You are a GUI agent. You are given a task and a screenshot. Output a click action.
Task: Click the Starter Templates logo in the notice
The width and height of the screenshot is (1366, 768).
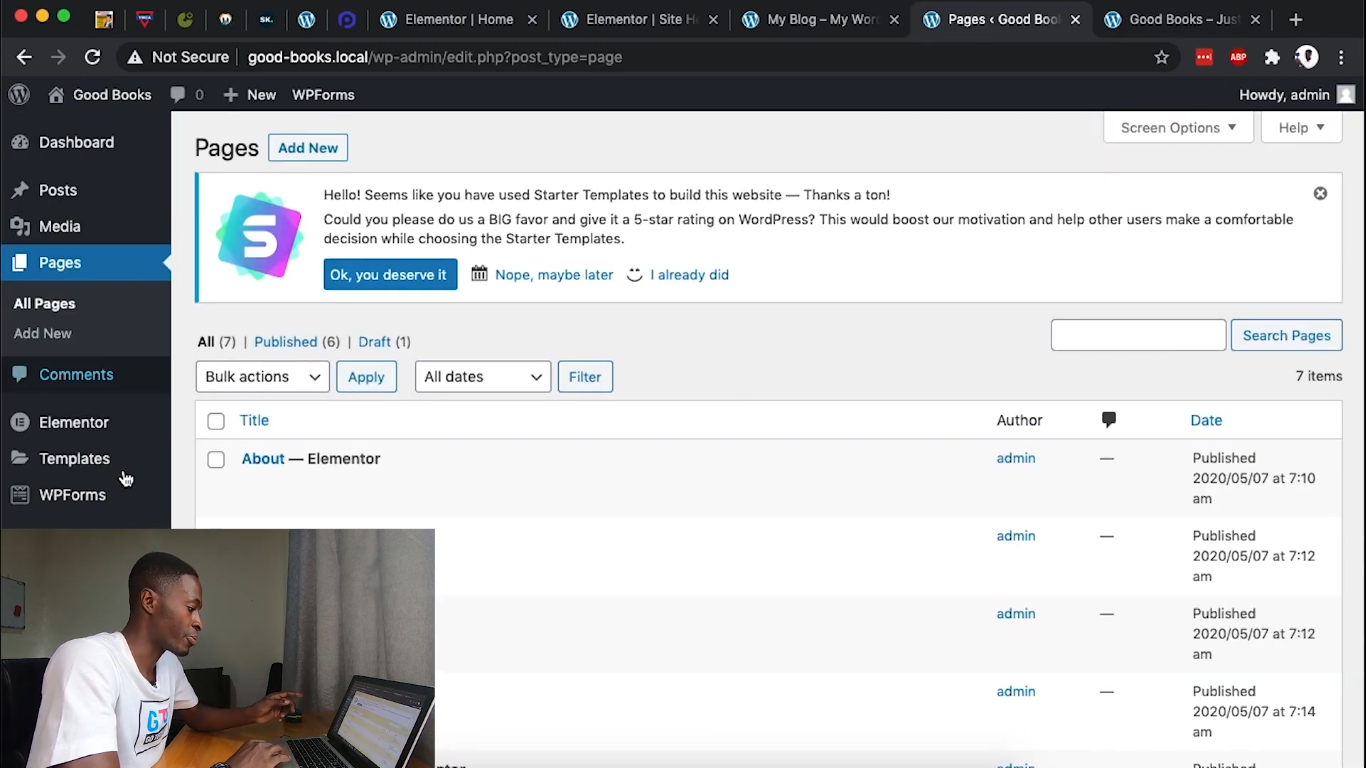point(259,236)
